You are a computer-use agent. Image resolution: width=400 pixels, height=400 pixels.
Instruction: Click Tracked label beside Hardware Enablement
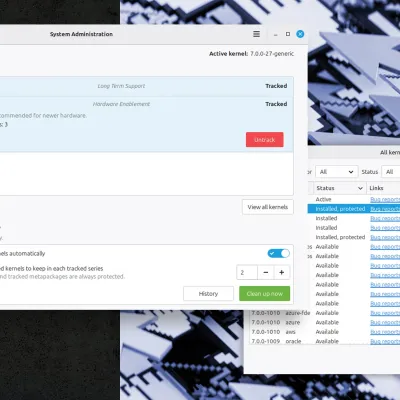point(276,104)
